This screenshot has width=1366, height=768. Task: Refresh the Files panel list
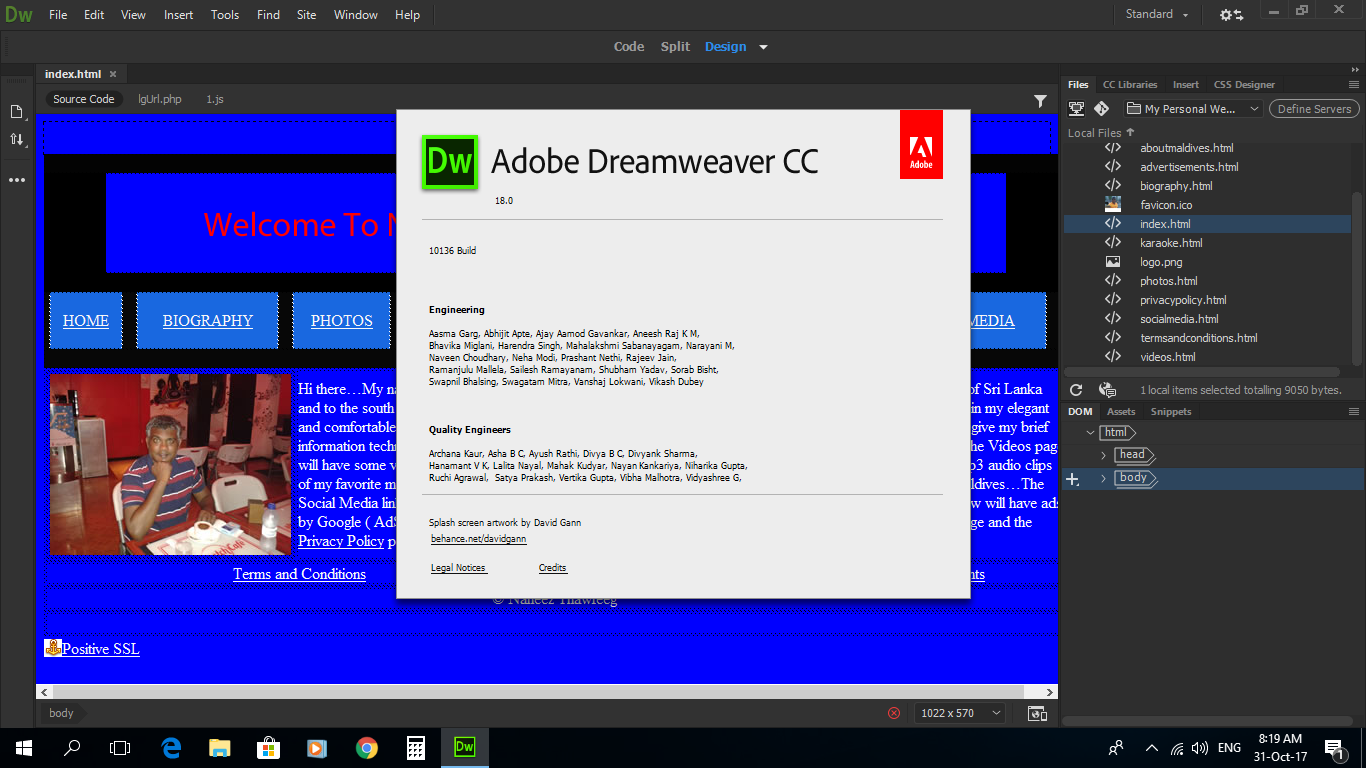(1076, 390)
